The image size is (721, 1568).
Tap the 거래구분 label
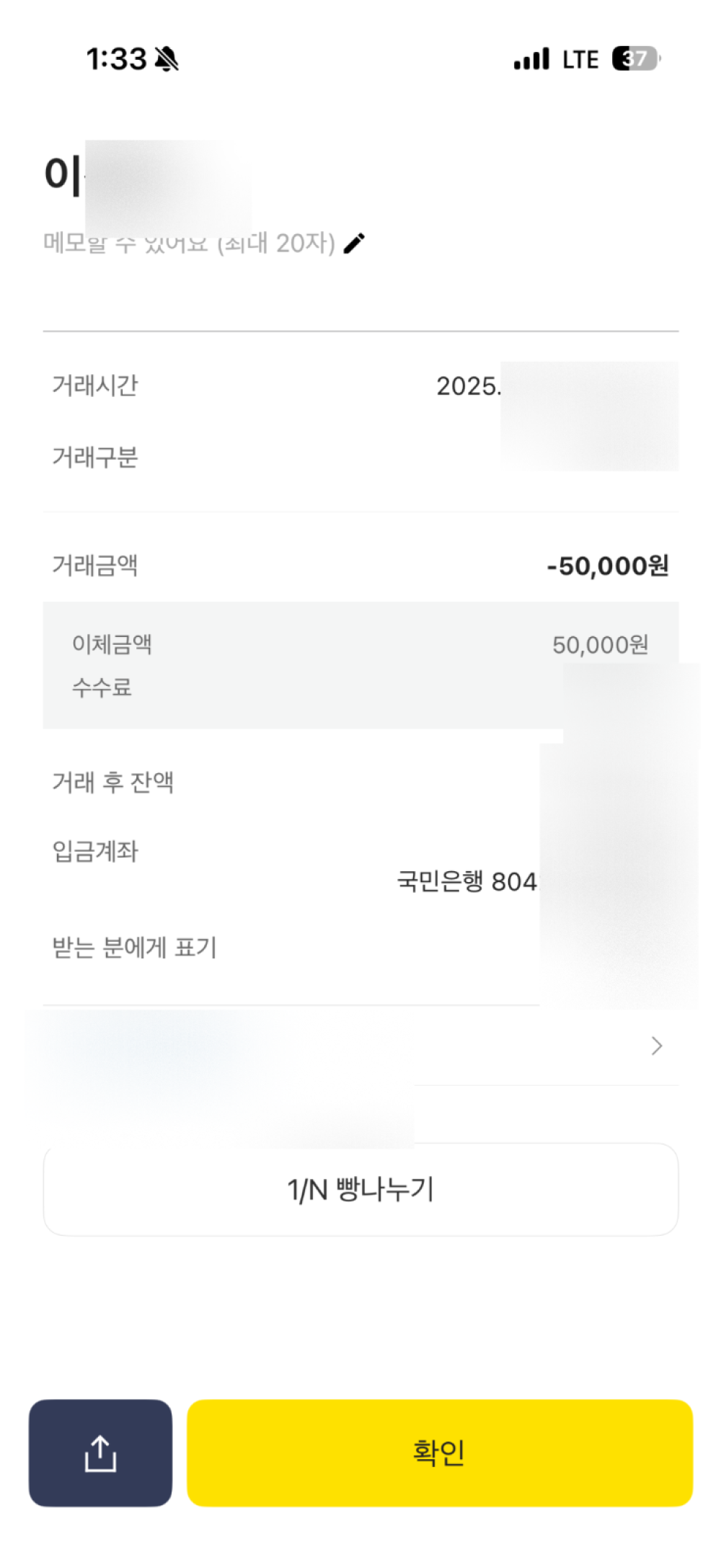click(94, 457)
